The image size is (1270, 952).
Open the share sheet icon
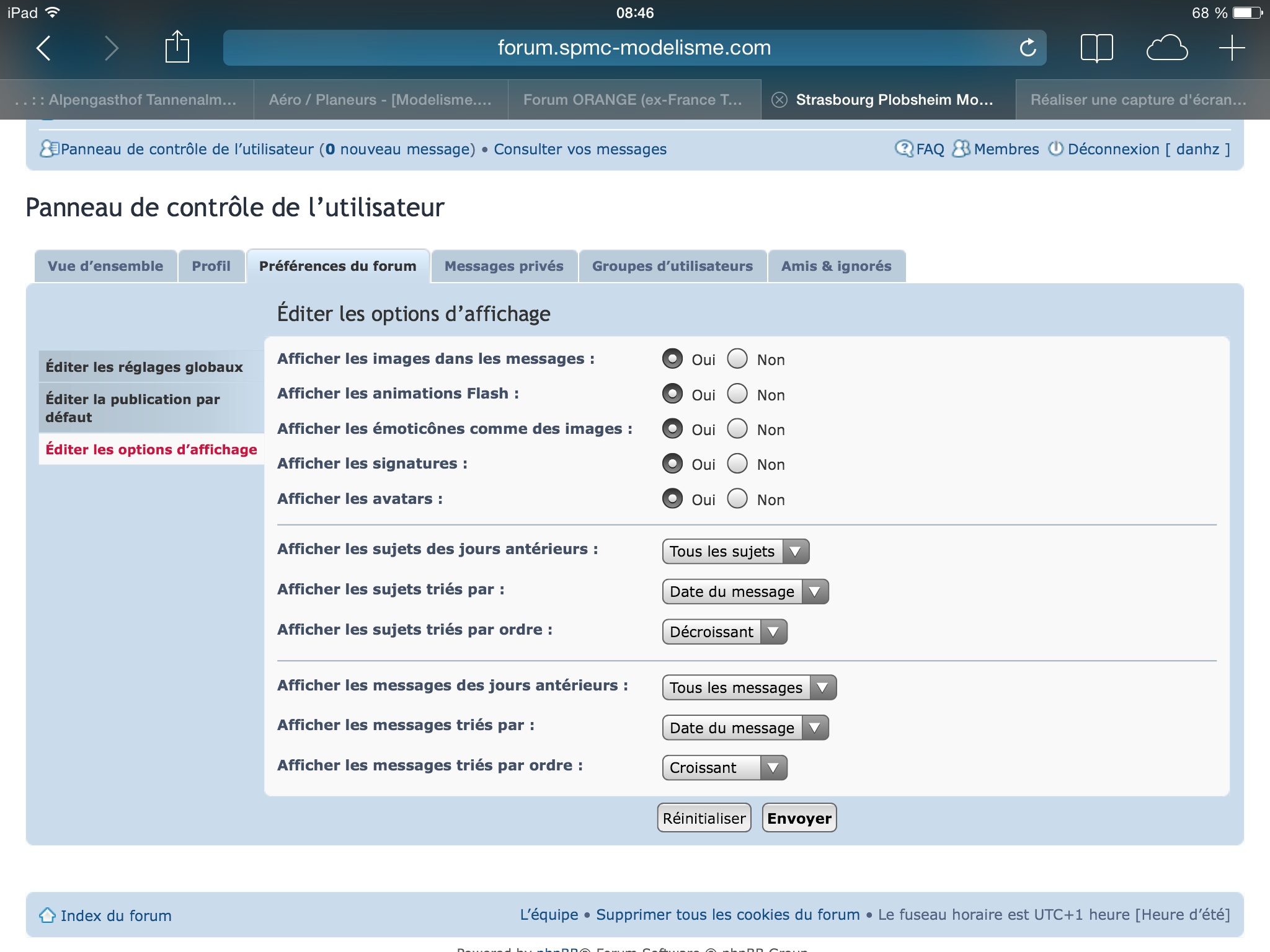(177, 46)
